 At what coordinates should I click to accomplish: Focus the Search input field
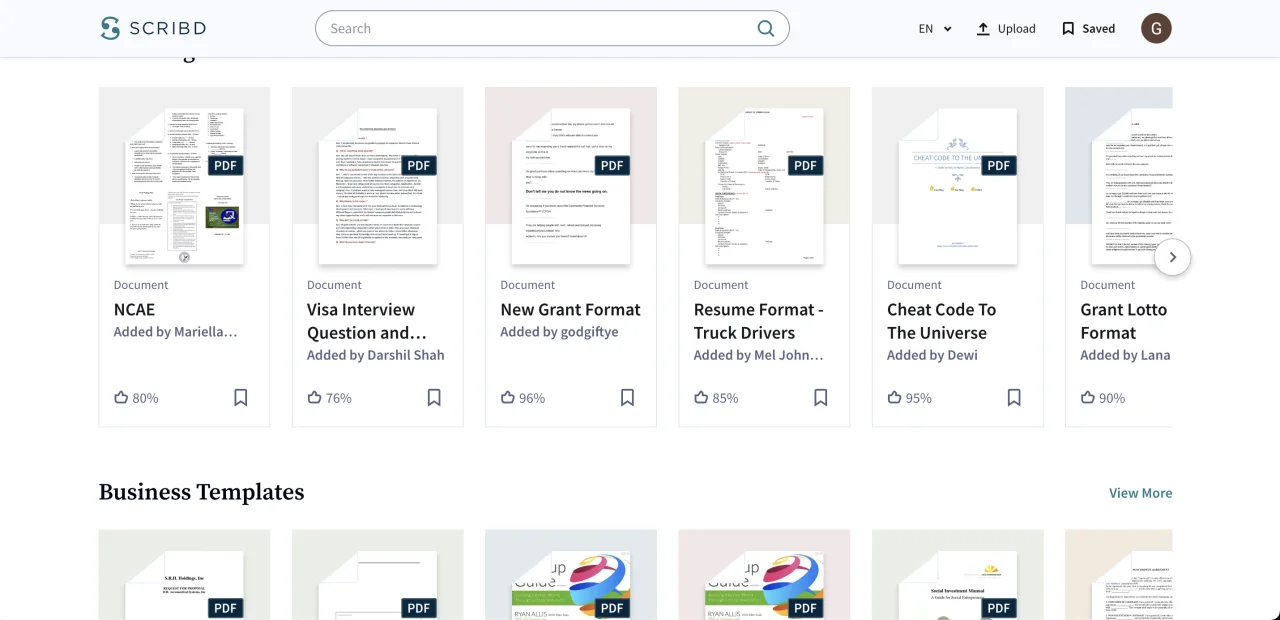(x=552, y=28)
